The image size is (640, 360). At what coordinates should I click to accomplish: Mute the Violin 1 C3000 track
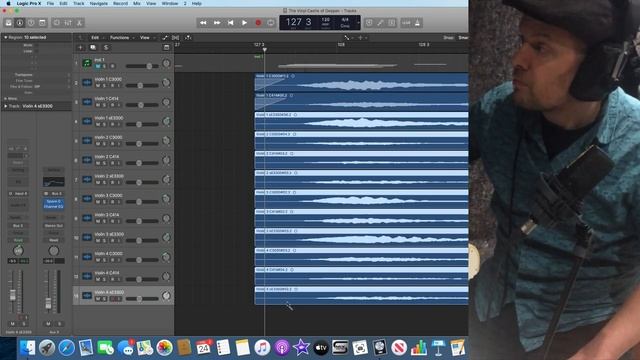coord(98,86)
